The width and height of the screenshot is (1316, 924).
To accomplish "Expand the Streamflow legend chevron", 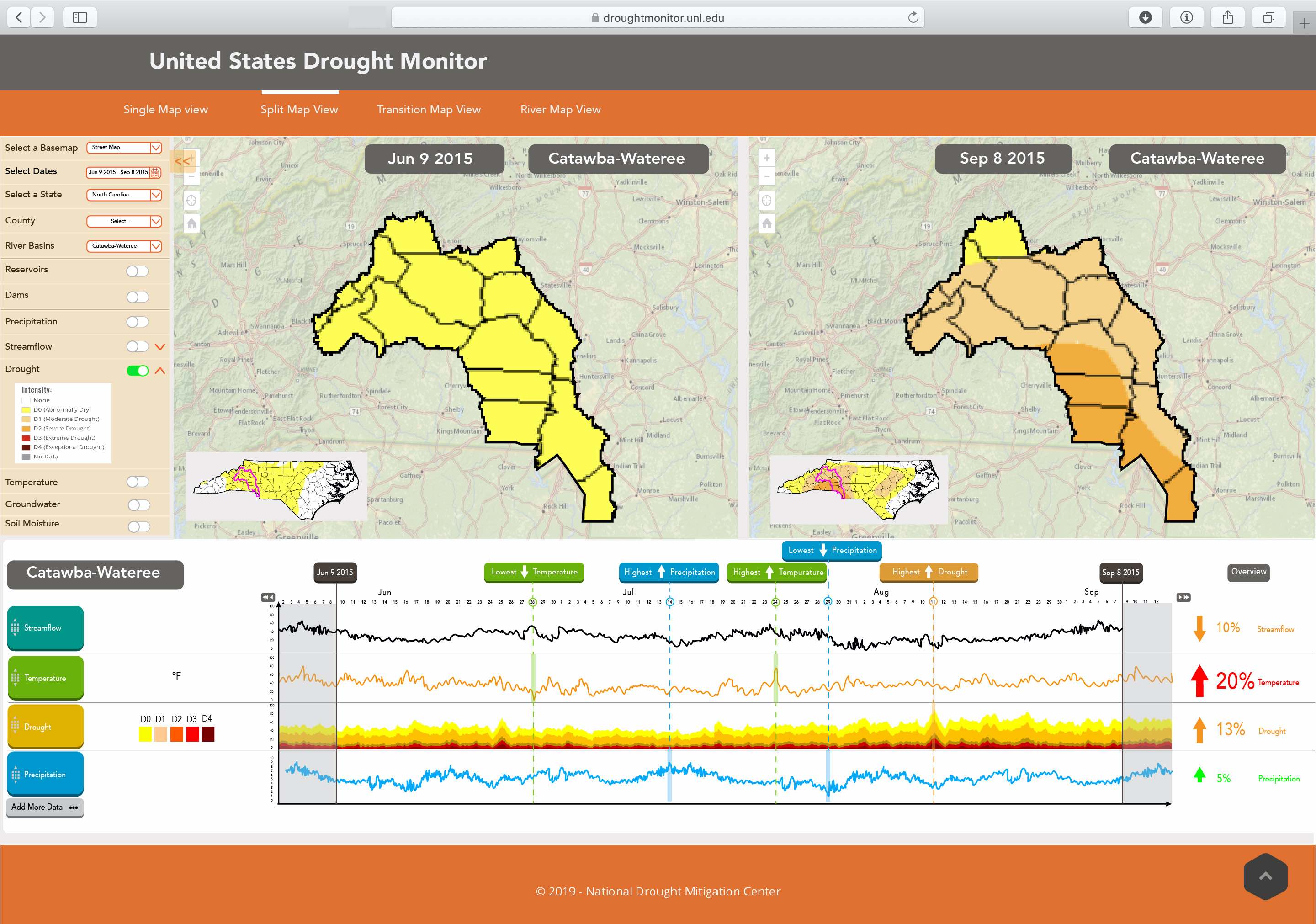I will click(160, 347).
